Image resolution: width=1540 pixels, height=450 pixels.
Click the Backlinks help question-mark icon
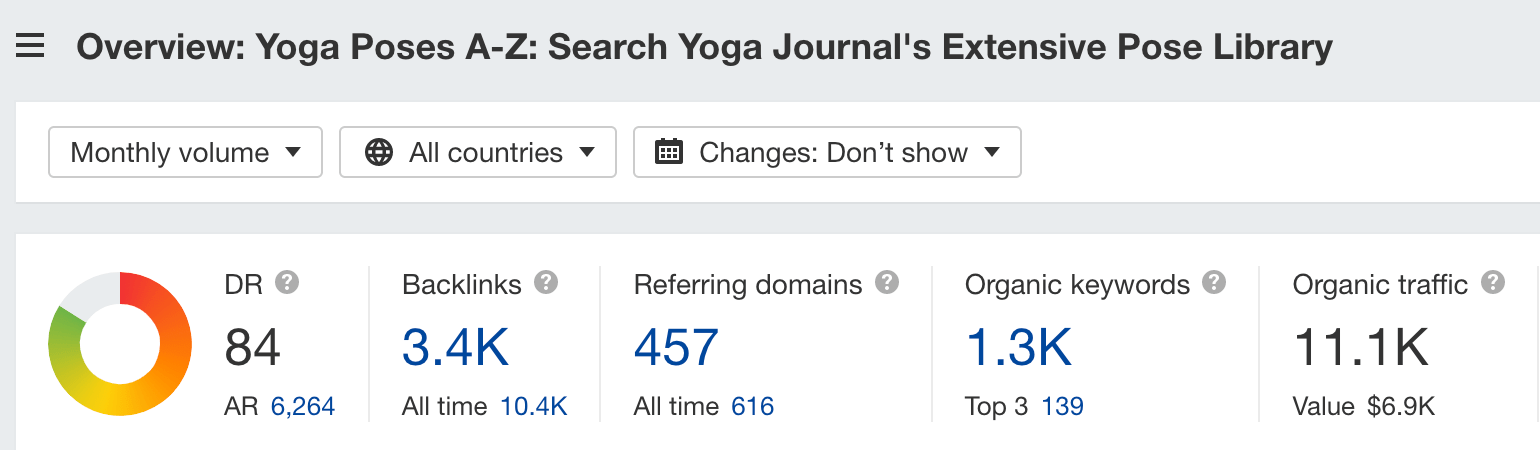(546, 283)
